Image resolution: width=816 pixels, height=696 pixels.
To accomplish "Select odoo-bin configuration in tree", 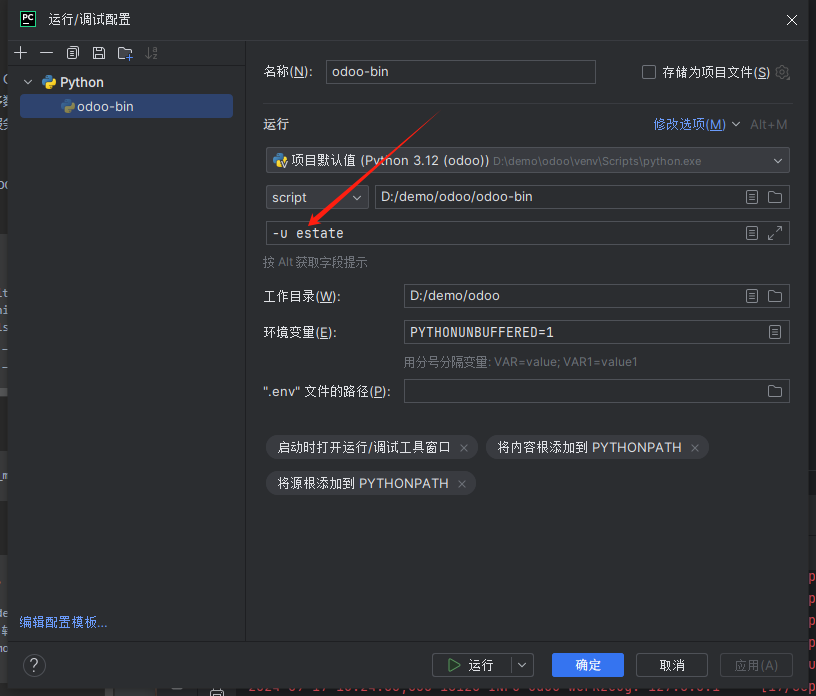I will coord(105,106).
